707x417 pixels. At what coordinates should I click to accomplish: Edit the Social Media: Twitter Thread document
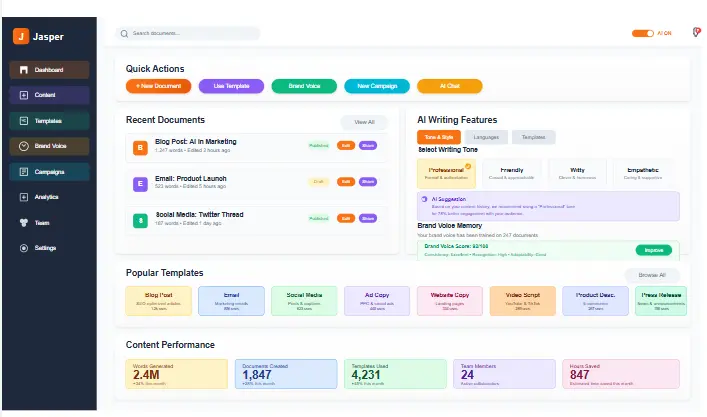pyautogui.click(x=346, y=219)
